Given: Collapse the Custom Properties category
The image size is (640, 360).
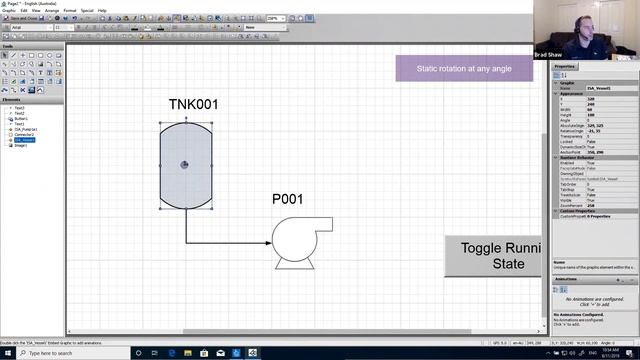Looking at the screenshot, I should point(556,211).
